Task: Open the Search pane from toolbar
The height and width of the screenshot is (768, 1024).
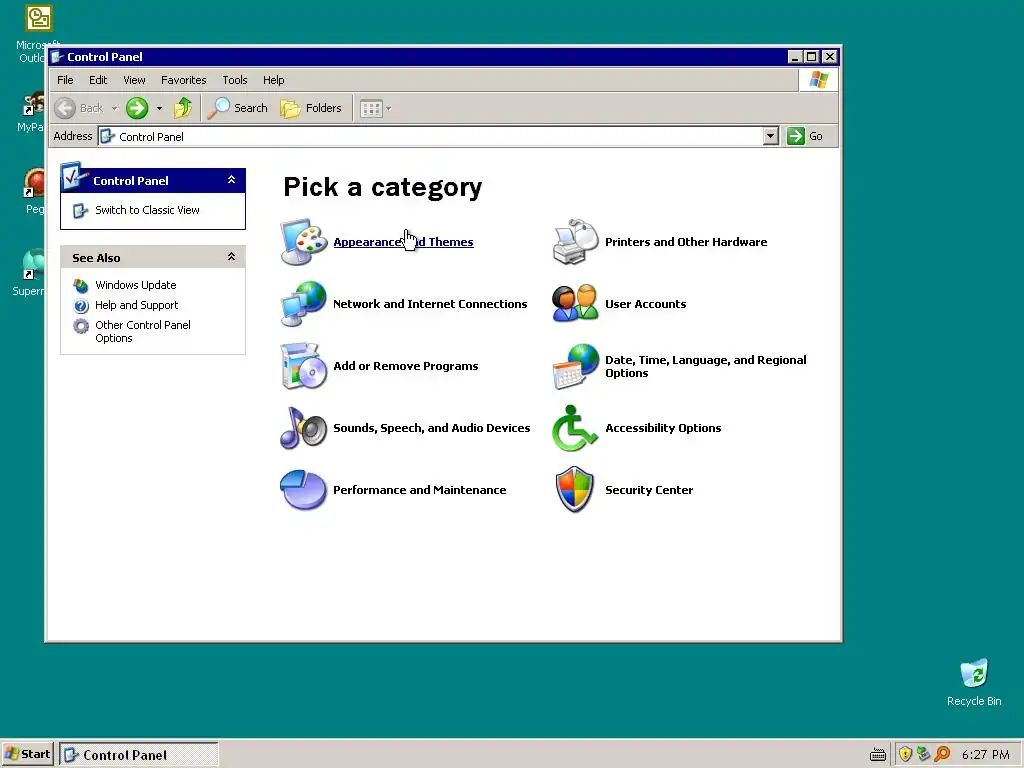Action: pyautogui.click(x=238, y=108)
